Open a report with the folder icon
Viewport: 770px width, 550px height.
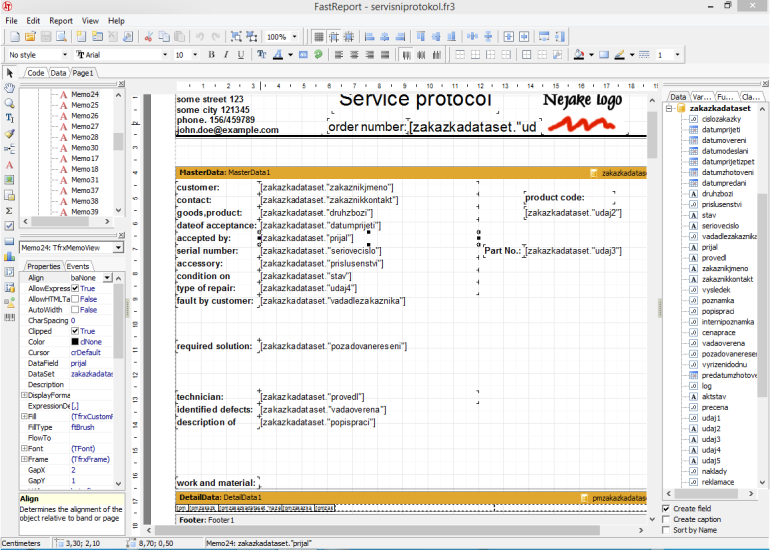click(x=30, y=37)
